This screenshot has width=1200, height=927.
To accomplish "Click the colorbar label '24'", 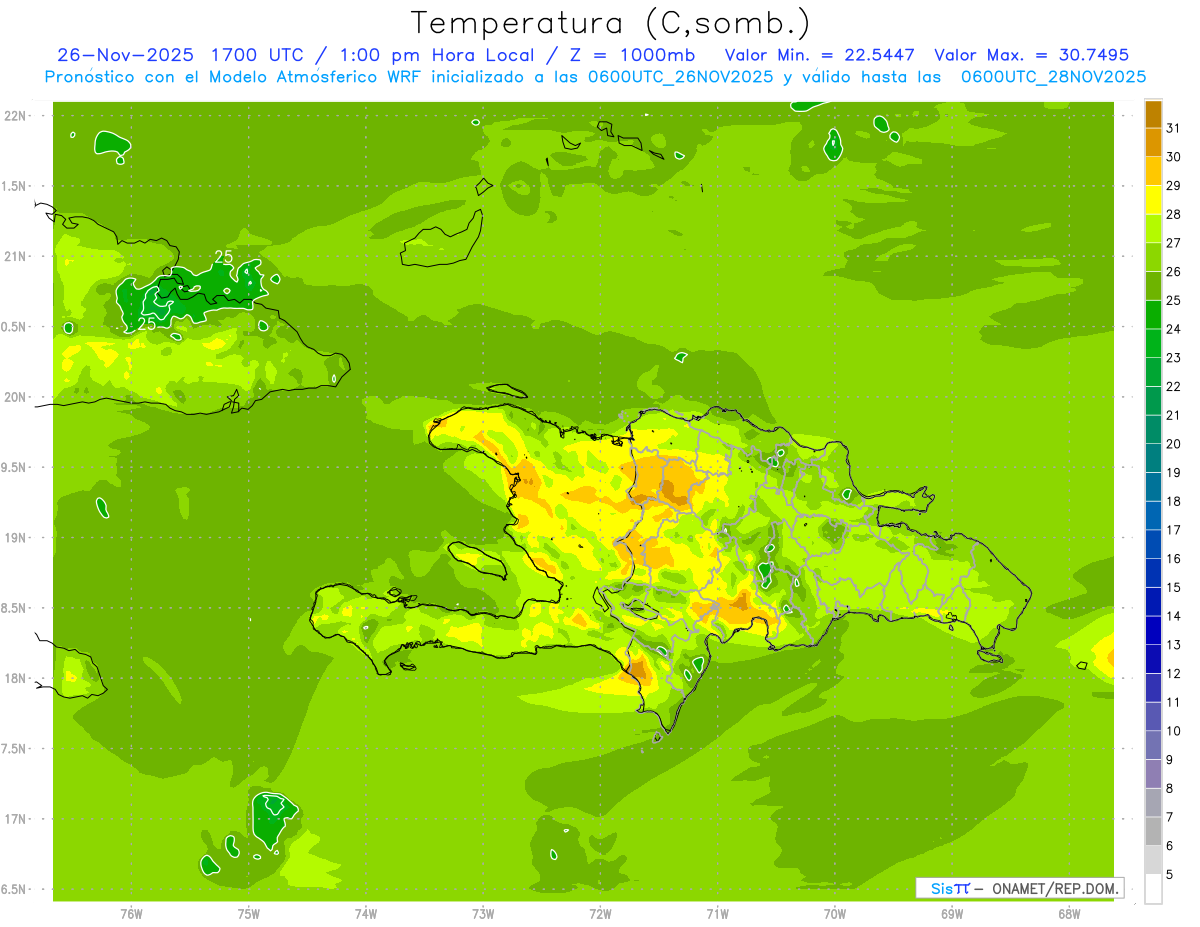I will click(x=1174, y=329).
